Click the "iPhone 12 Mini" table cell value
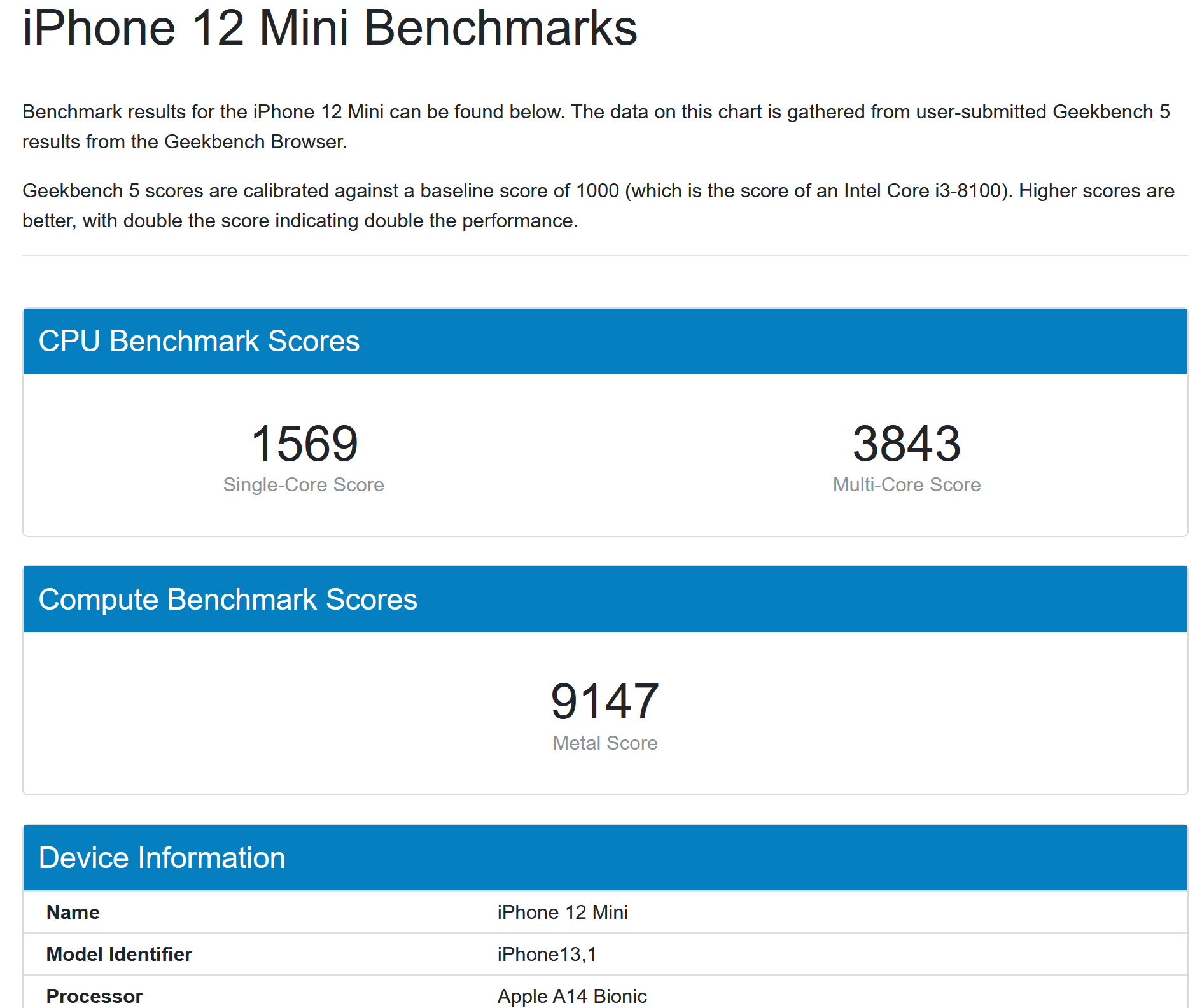Viewport: 1195px width, 1008px height. [563, 913]
